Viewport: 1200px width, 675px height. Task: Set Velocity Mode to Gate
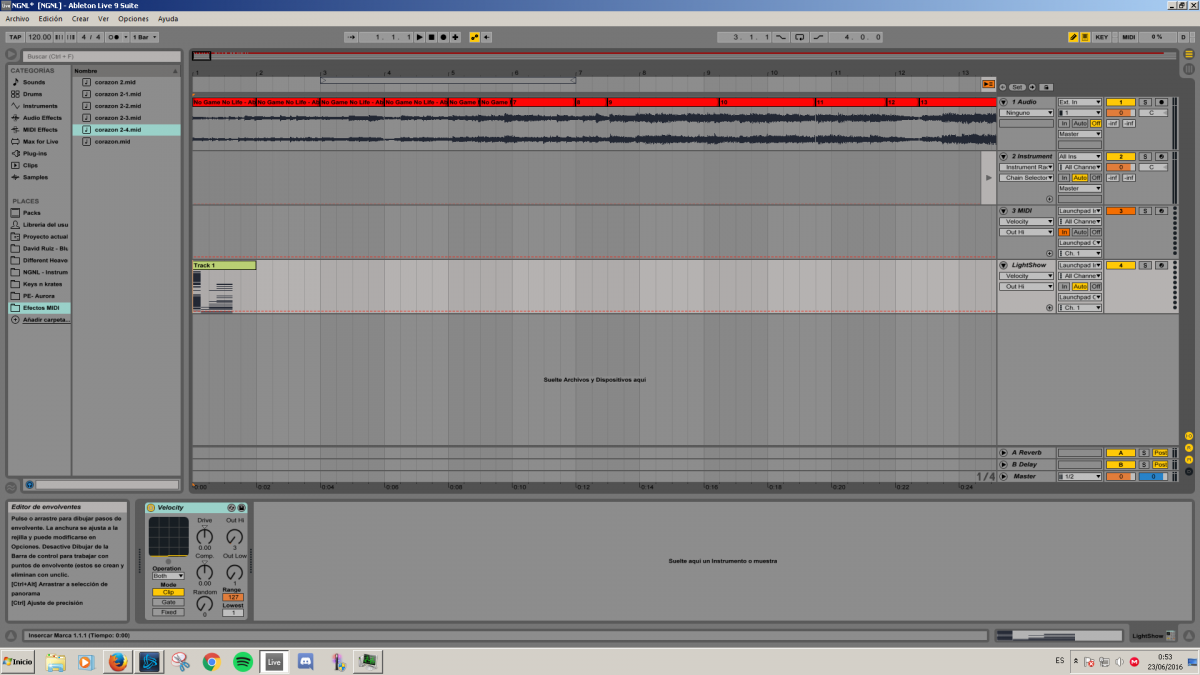[168, 602]
